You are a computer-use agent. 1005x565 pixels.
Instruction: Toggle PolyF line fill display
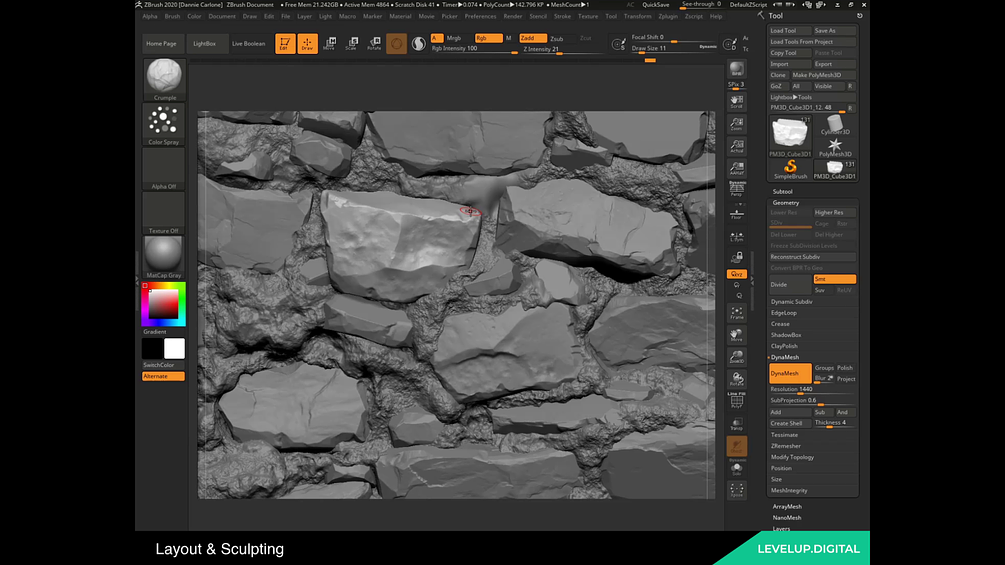coord(736,401)
